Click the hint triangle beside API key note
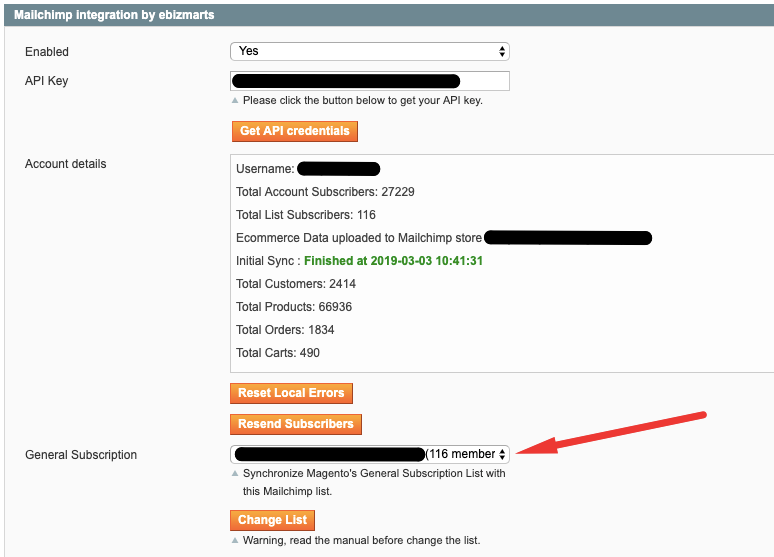 click(x=235, y=100)
